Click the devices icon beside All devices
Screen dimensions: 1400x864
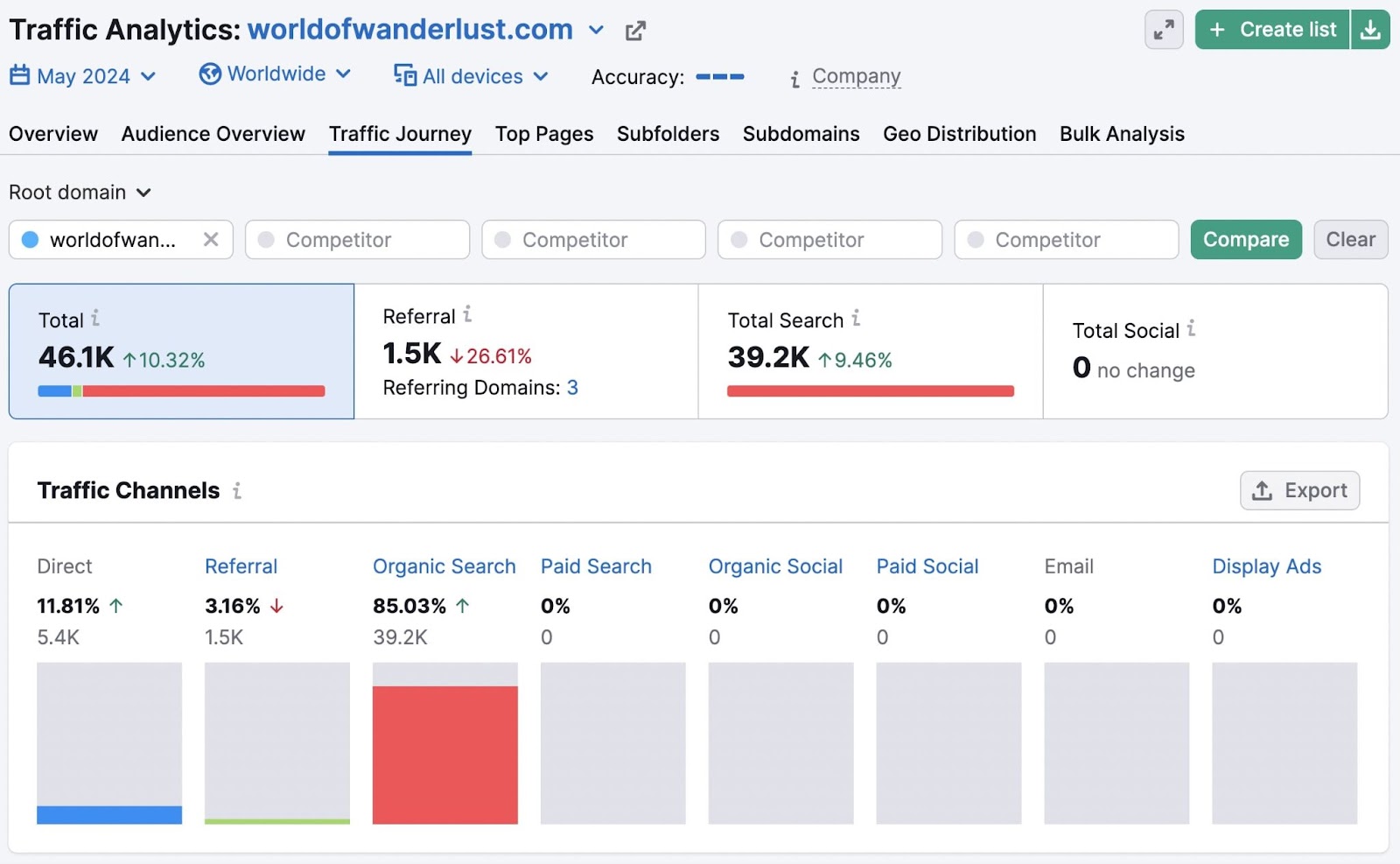tap(405, 75)
